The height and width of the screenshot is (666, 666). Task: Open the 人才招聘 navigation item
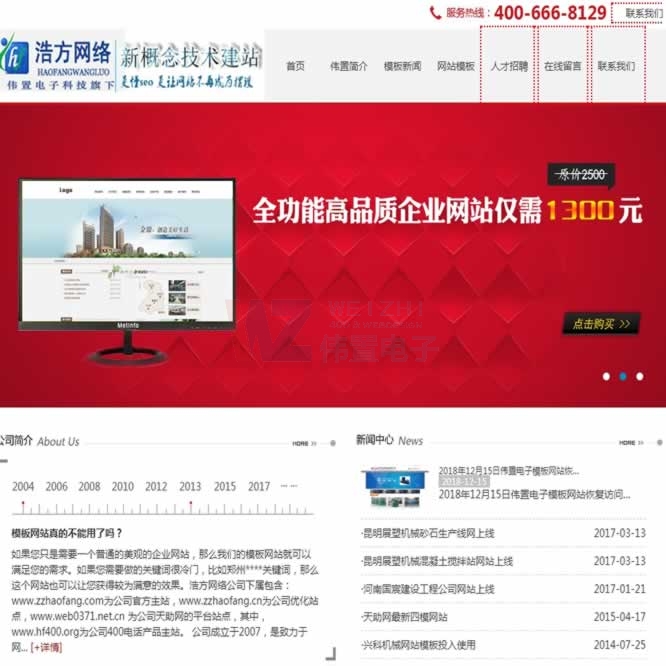pos(509,66)
